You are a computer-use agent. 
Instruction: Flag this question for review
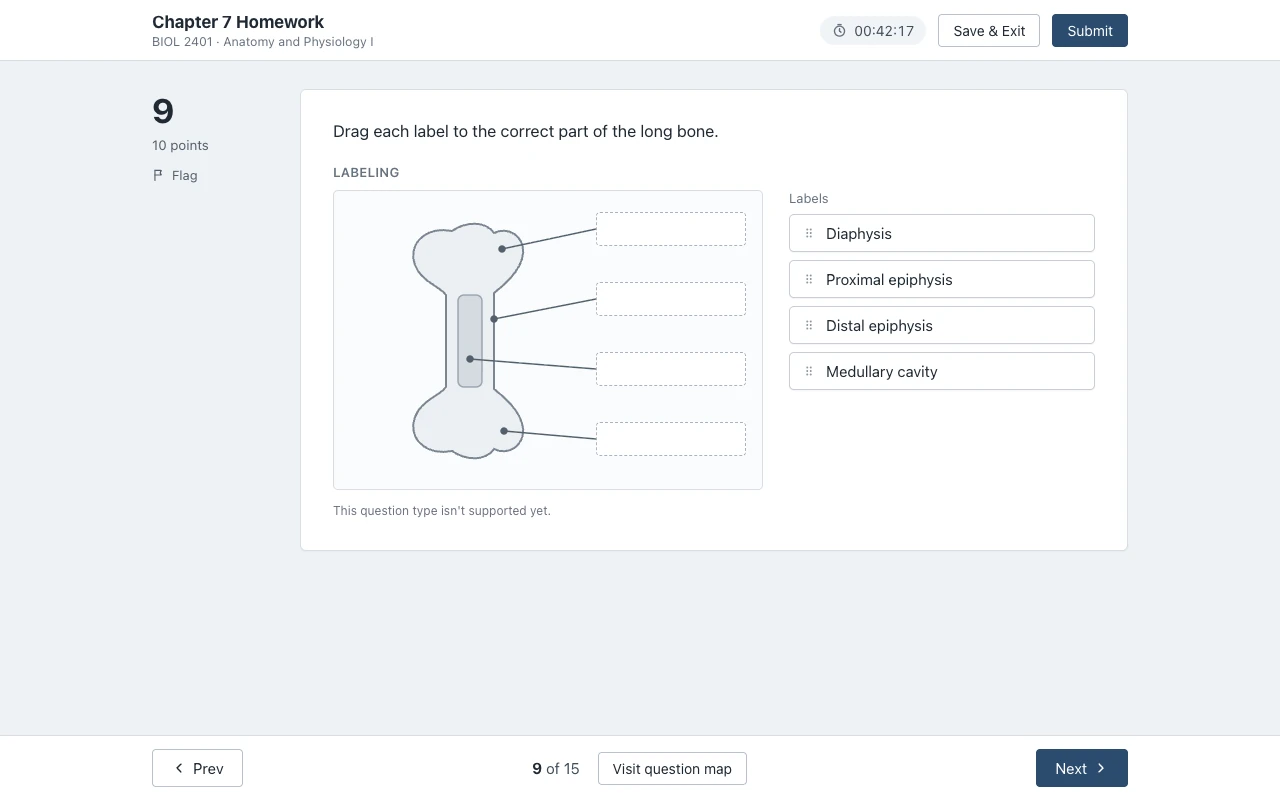pyautogui.click(x=175, y=175)
